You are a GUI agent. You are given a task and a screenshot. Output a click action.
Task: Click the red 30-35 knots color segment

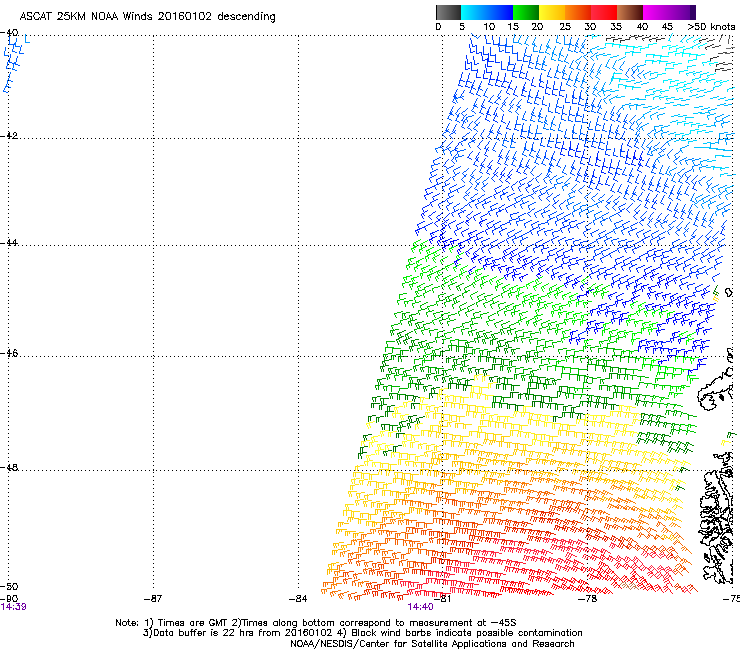coord(604,12)
